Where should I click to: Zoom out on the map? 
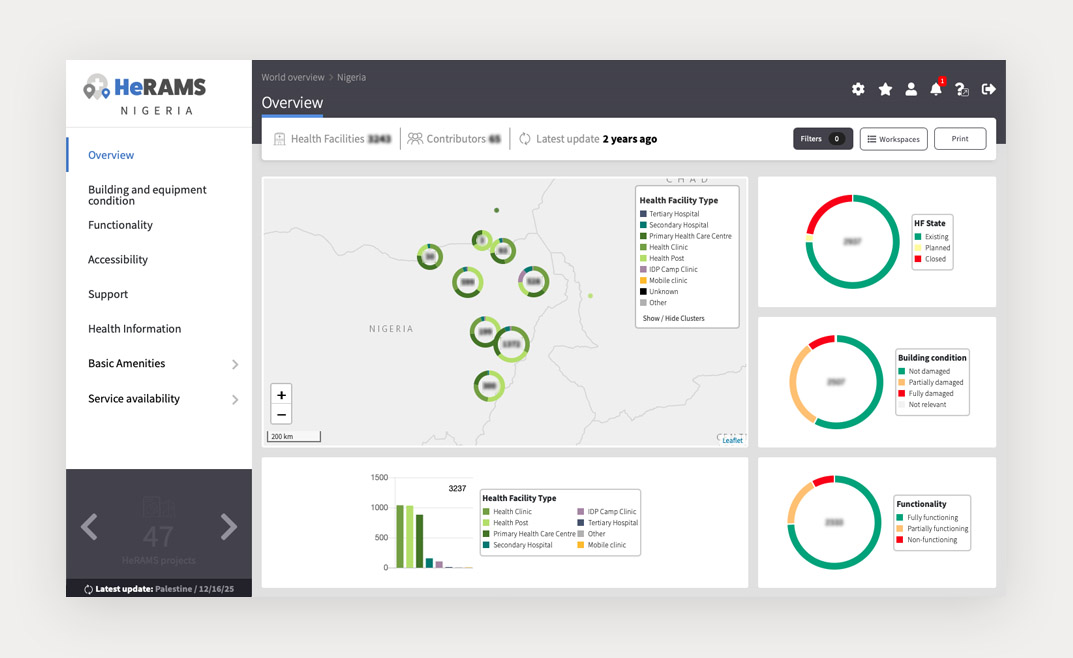click(281, 415)
